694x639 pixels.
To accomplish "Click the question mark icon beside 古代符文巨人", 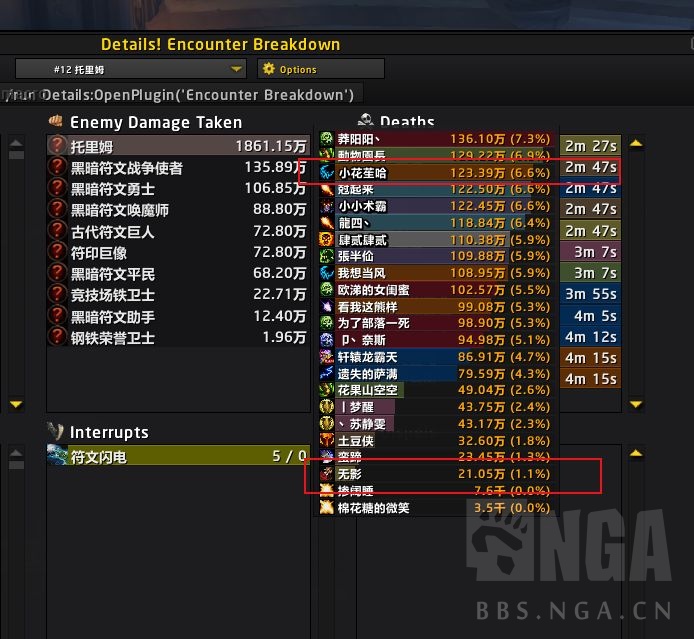I will point(57,231).
